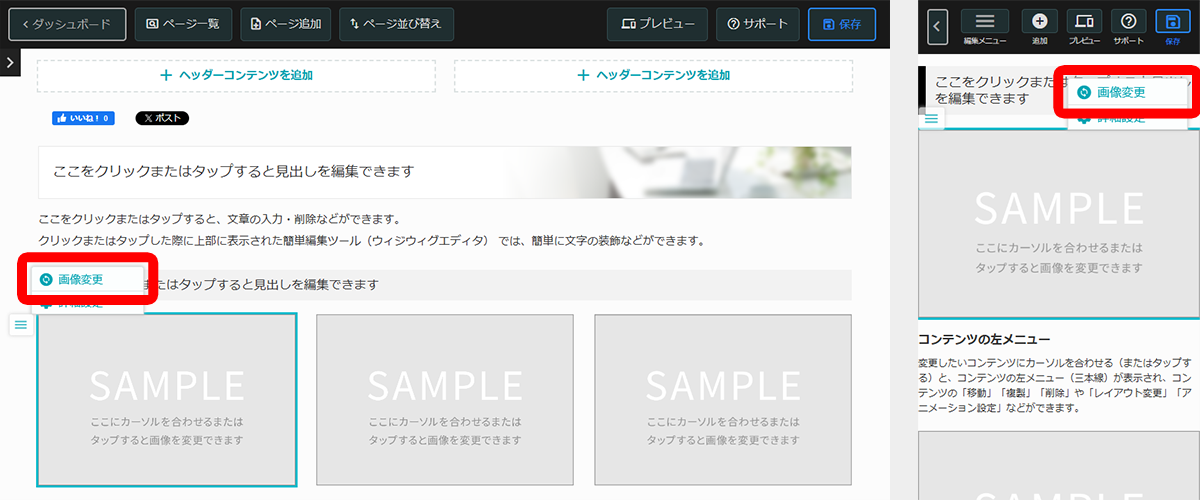Screen dimensions: 1200x500
Task: Click ページ追加 to add a page
Action: click(x=286, y=24)
